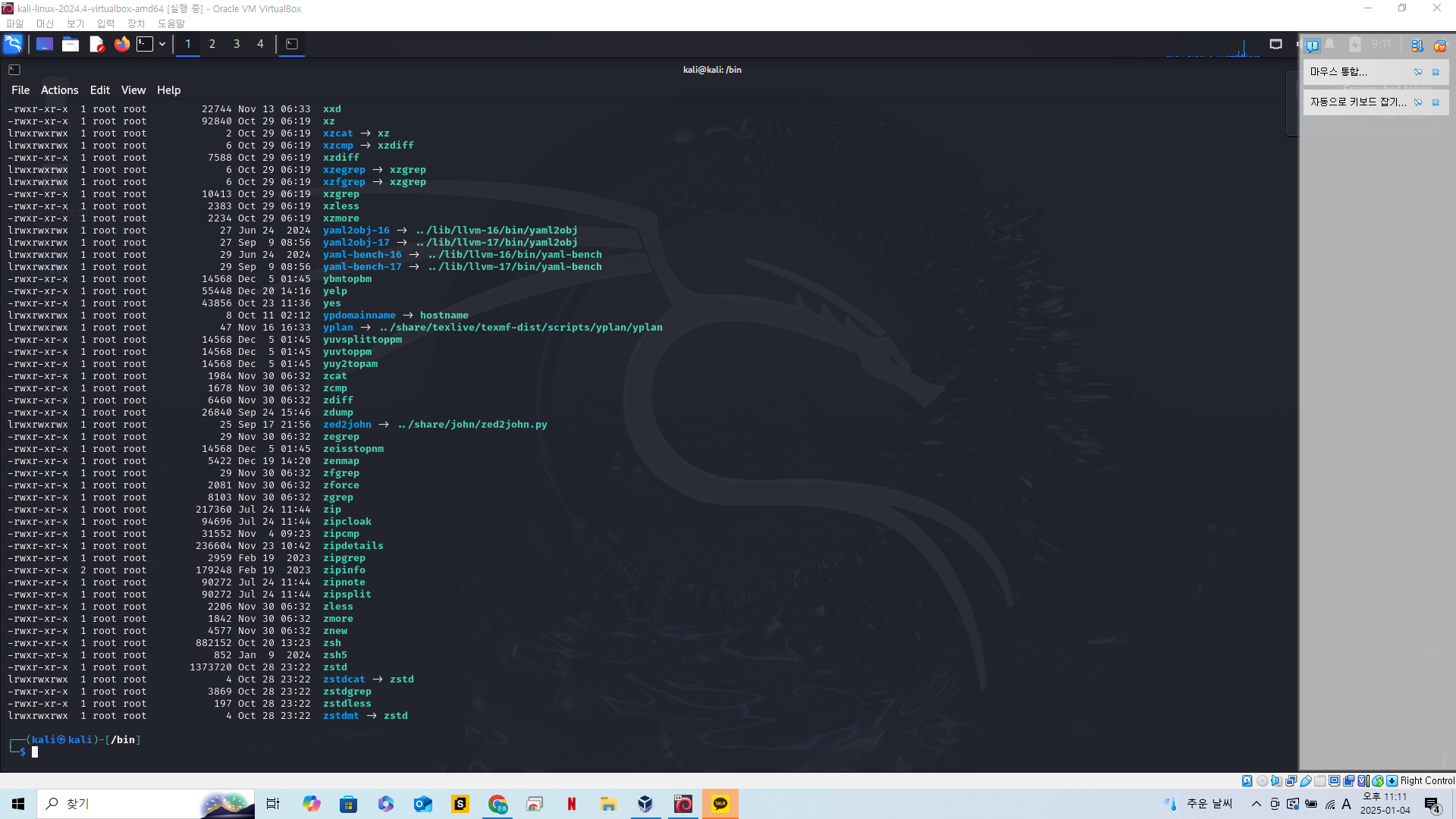
Task: Switch to workspace 3
Action: click(x=237, y=44)
